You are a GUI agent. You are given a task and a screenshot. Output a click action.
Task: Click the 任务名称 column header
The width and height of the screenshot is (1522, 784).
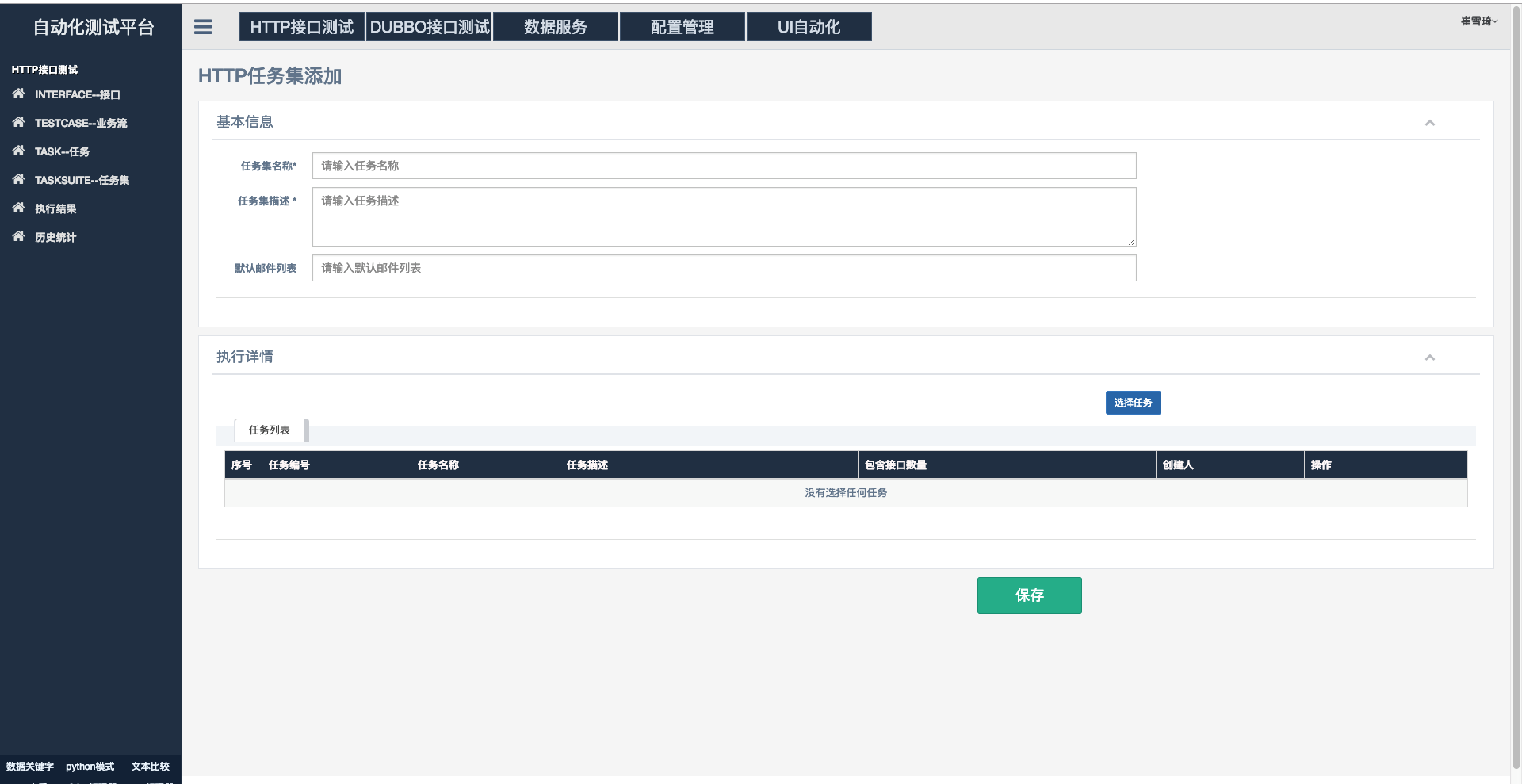pos(485,465)
